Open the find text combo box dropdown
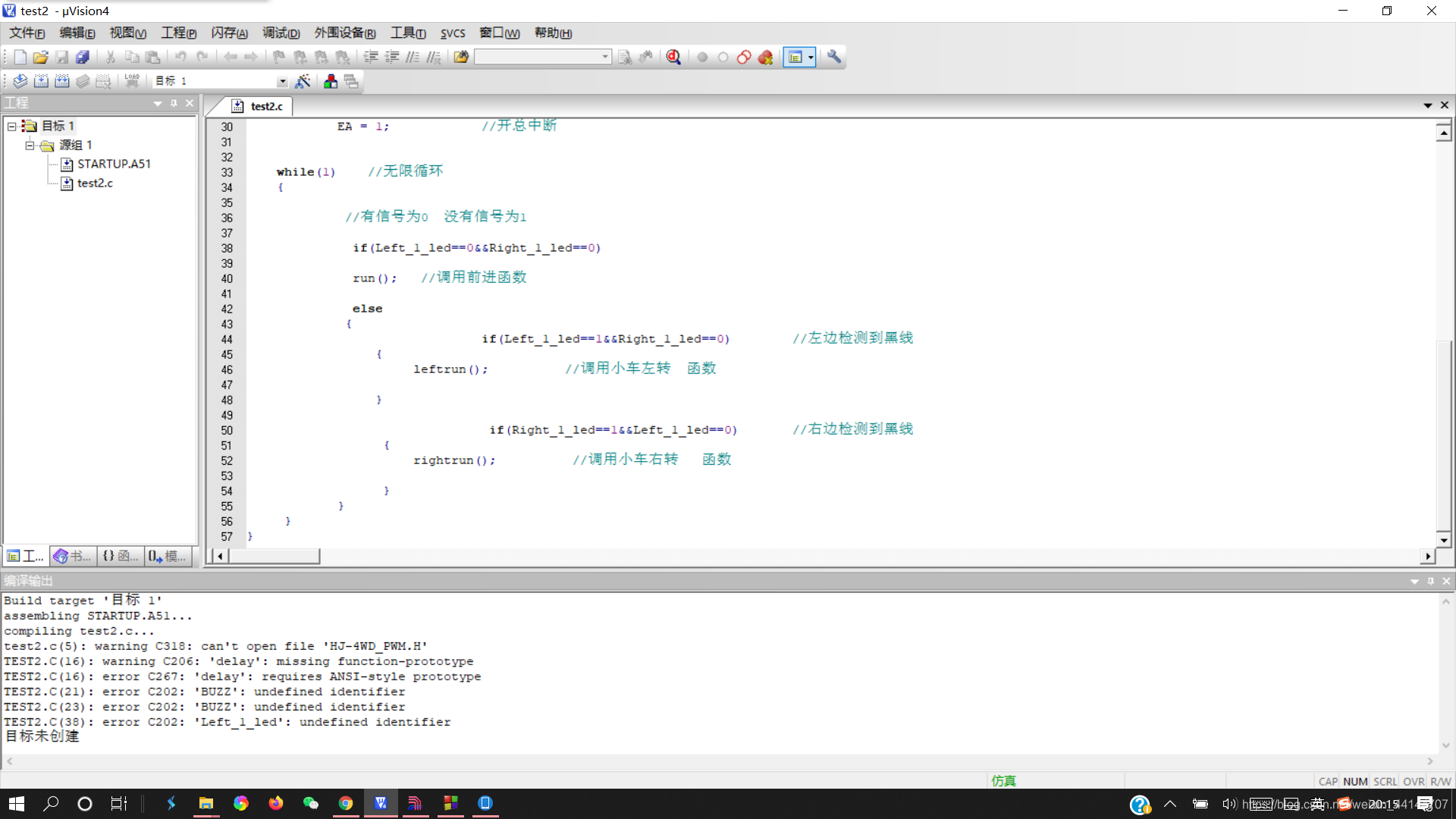The width and height of the screenshot is (1456, 819). [605, 57]
